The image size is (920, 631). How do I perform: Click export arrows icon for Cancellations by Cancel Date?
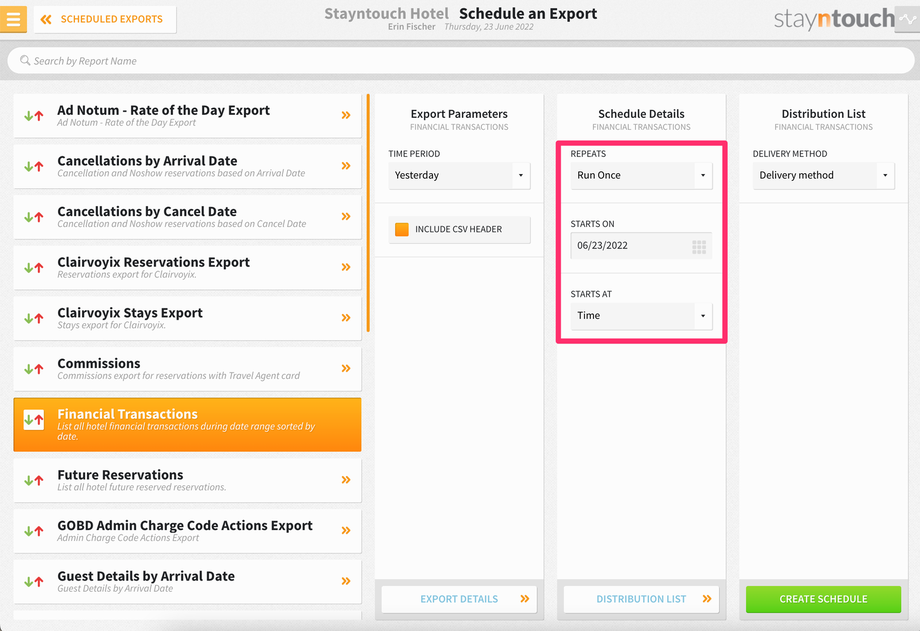coord(33,217)
